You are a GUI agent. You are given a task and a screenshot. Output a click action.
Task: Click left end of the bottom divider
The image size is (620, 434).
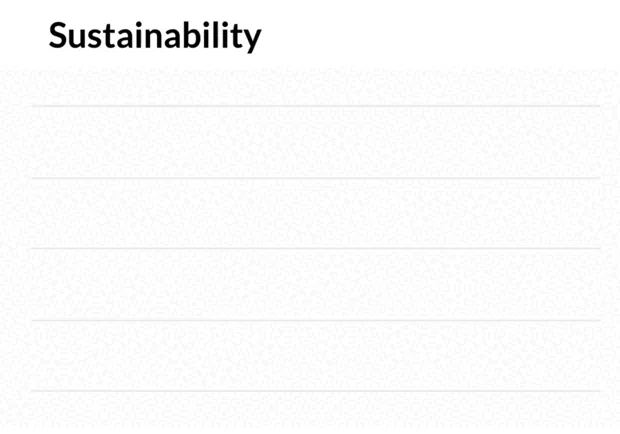tap(34, 391)
